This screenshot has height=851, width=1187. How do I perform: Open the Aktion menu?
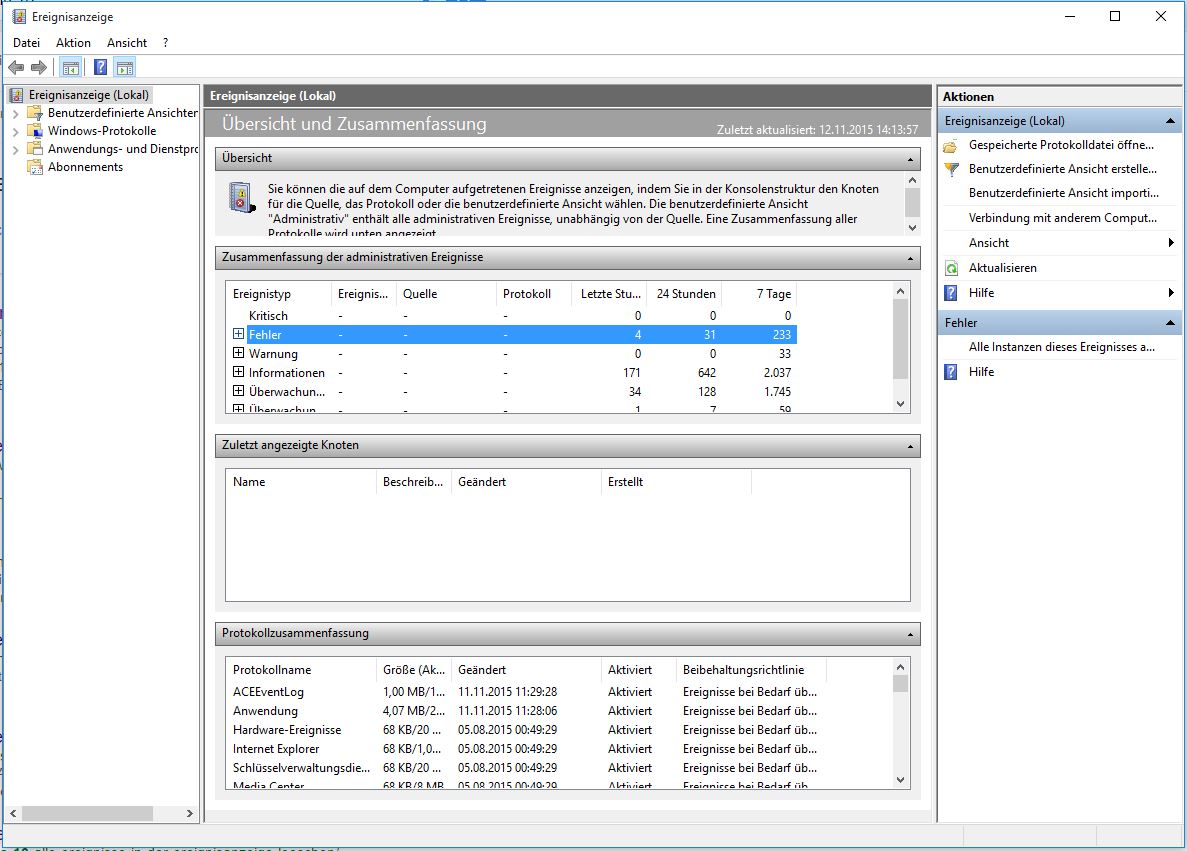[73, 43]
